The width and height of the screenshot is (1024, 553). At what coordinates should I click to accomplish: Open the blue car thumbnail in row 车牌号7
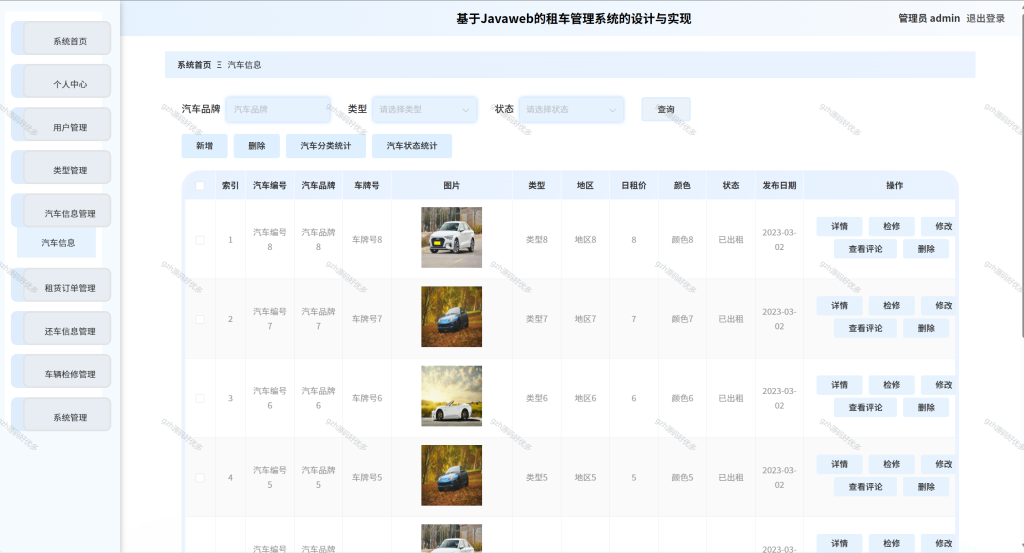[x=451, y=317]
